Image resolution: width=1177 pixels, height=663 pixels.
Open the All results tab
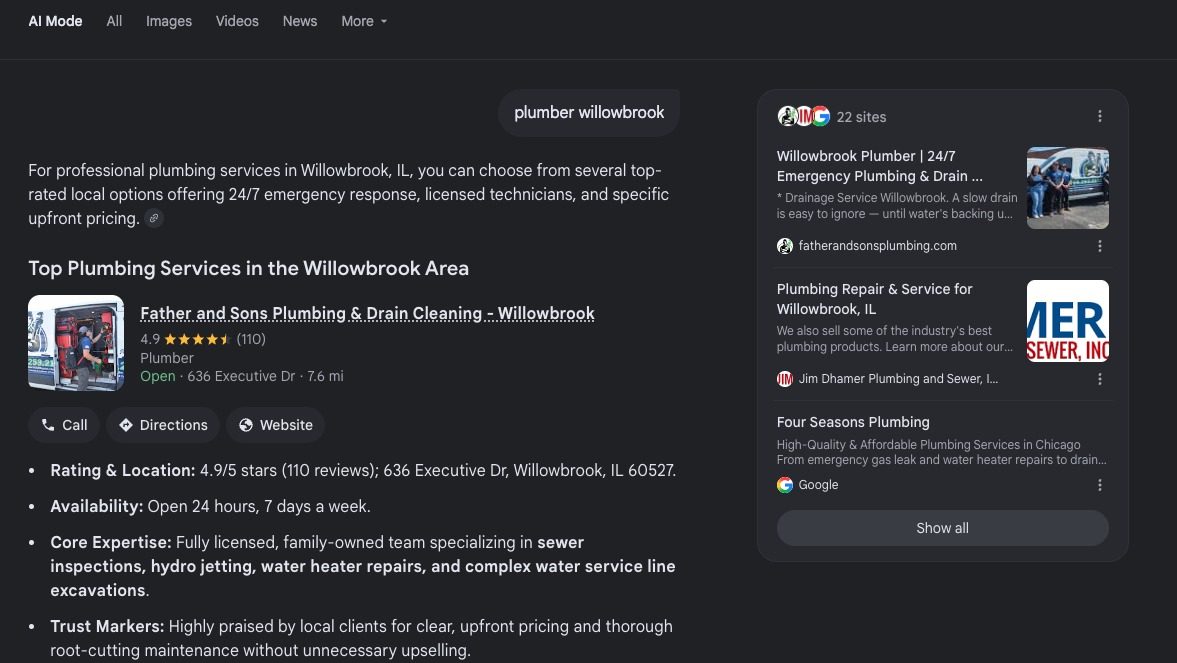point(114,21)
